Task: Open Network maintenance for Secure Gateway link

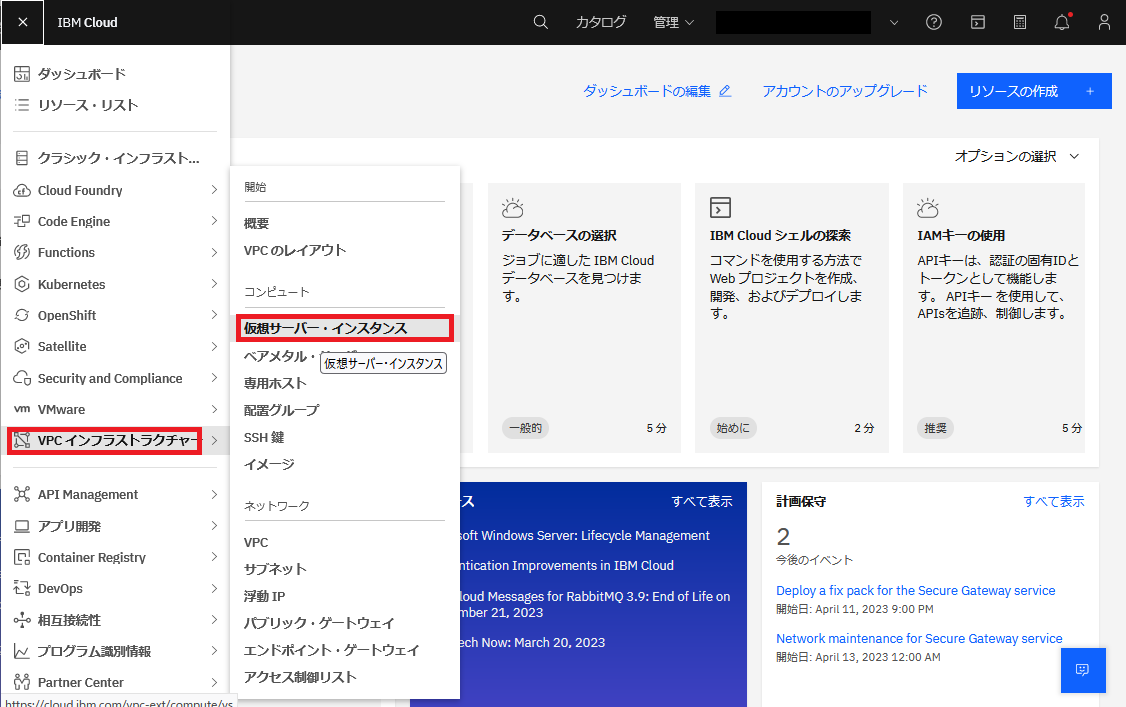Action: point(919,638)
